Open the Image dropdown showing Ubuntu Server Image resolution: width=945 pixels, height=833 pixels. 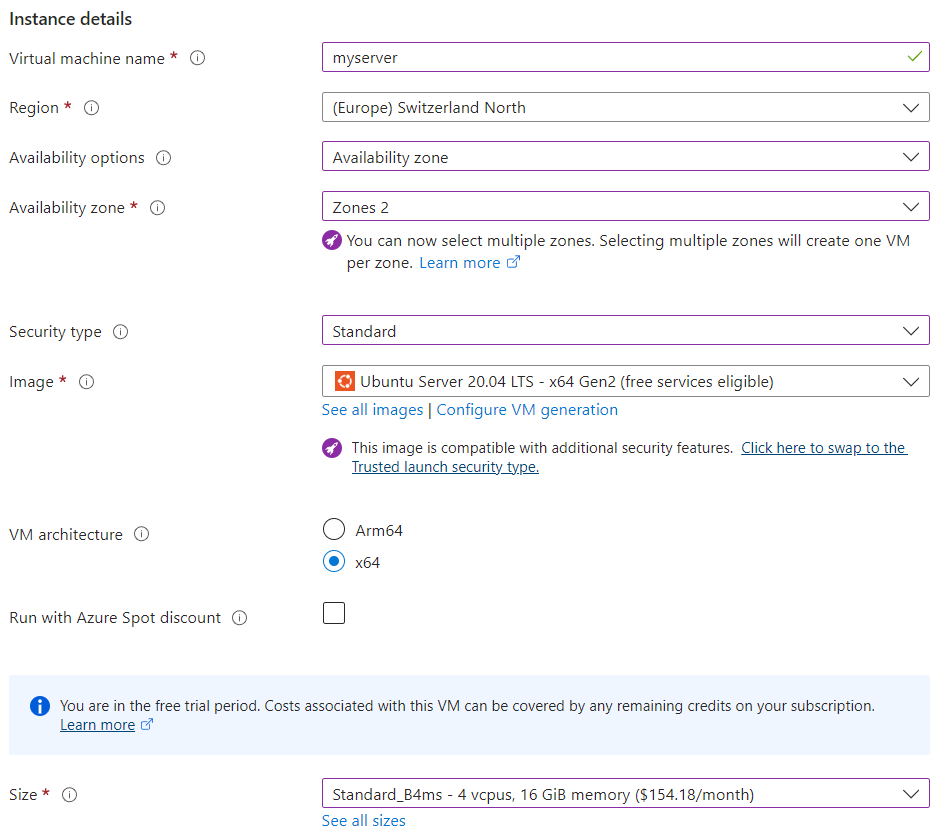pyautogui.click(x=626, y=381)
